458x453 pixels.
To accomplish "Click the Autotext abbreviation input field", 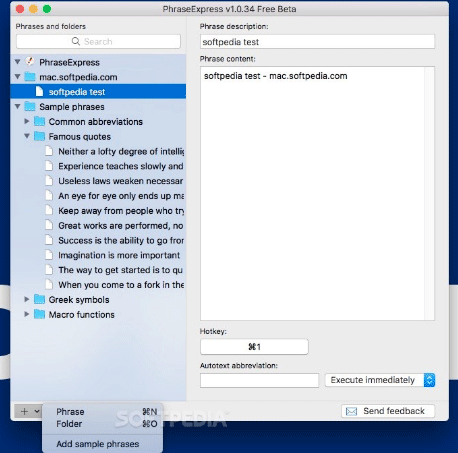I will click(x=259, y=380).
